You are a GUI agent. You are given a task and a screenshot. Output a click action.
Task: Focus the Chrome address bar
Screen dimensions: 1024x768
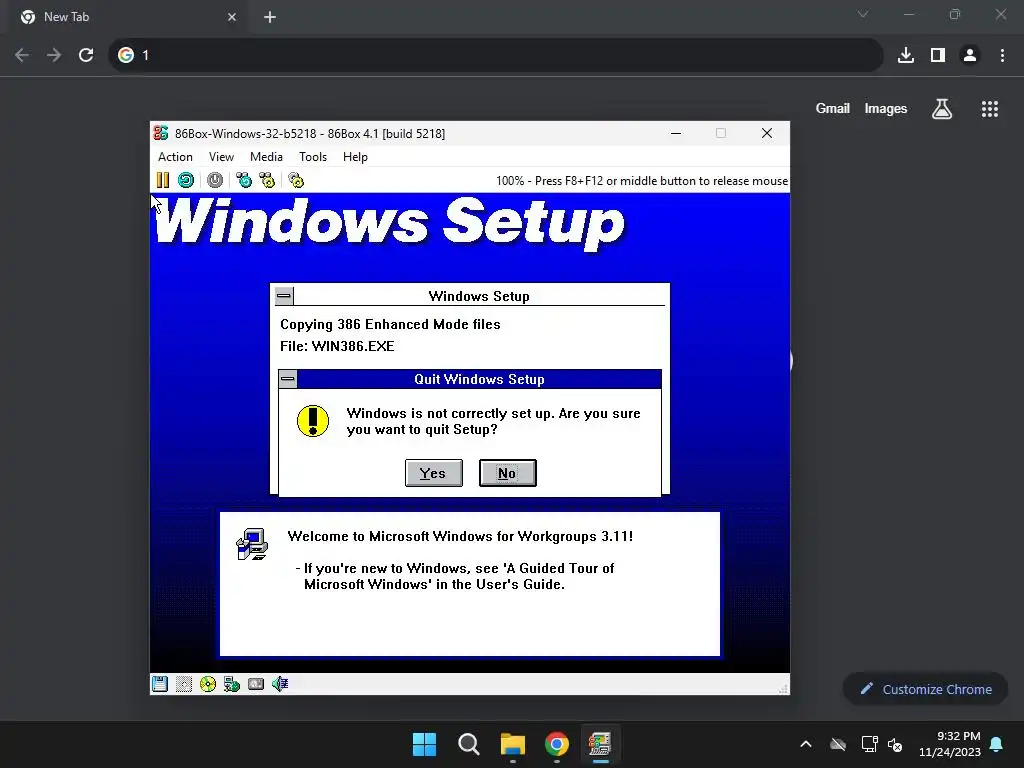click(496, 55)
